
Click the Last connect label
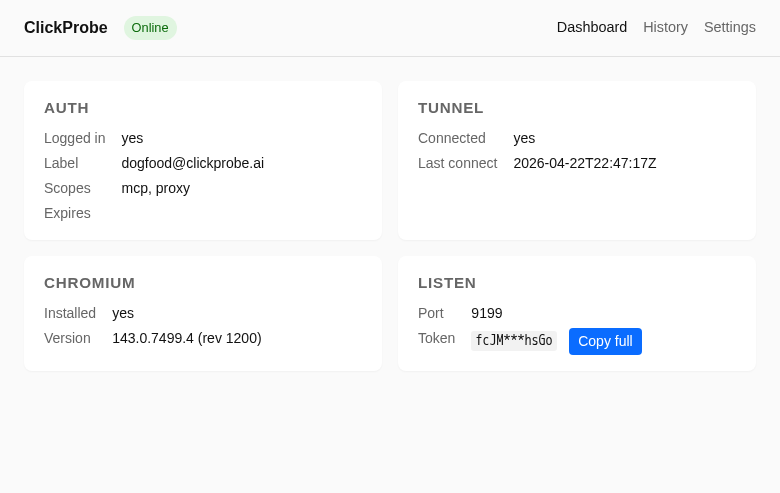458,163
